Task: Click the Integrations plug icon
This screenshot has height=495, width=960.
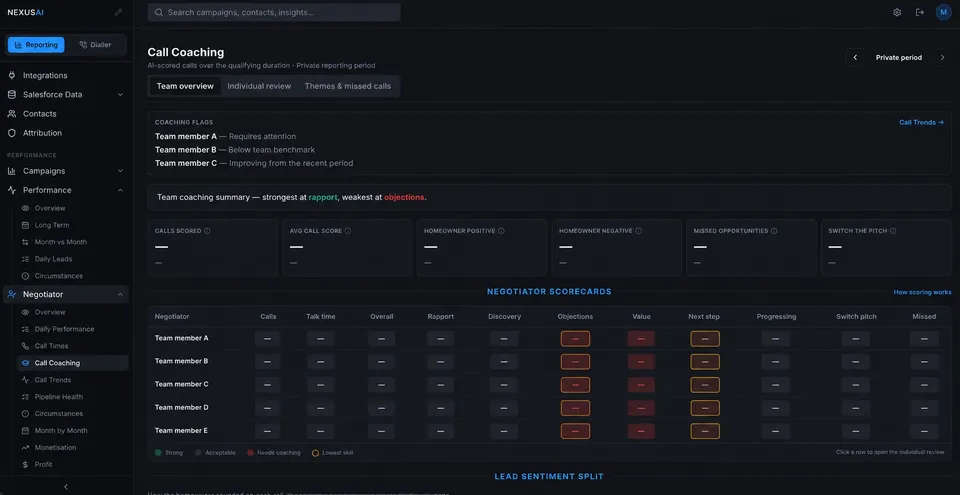Action: pos(12,75)
